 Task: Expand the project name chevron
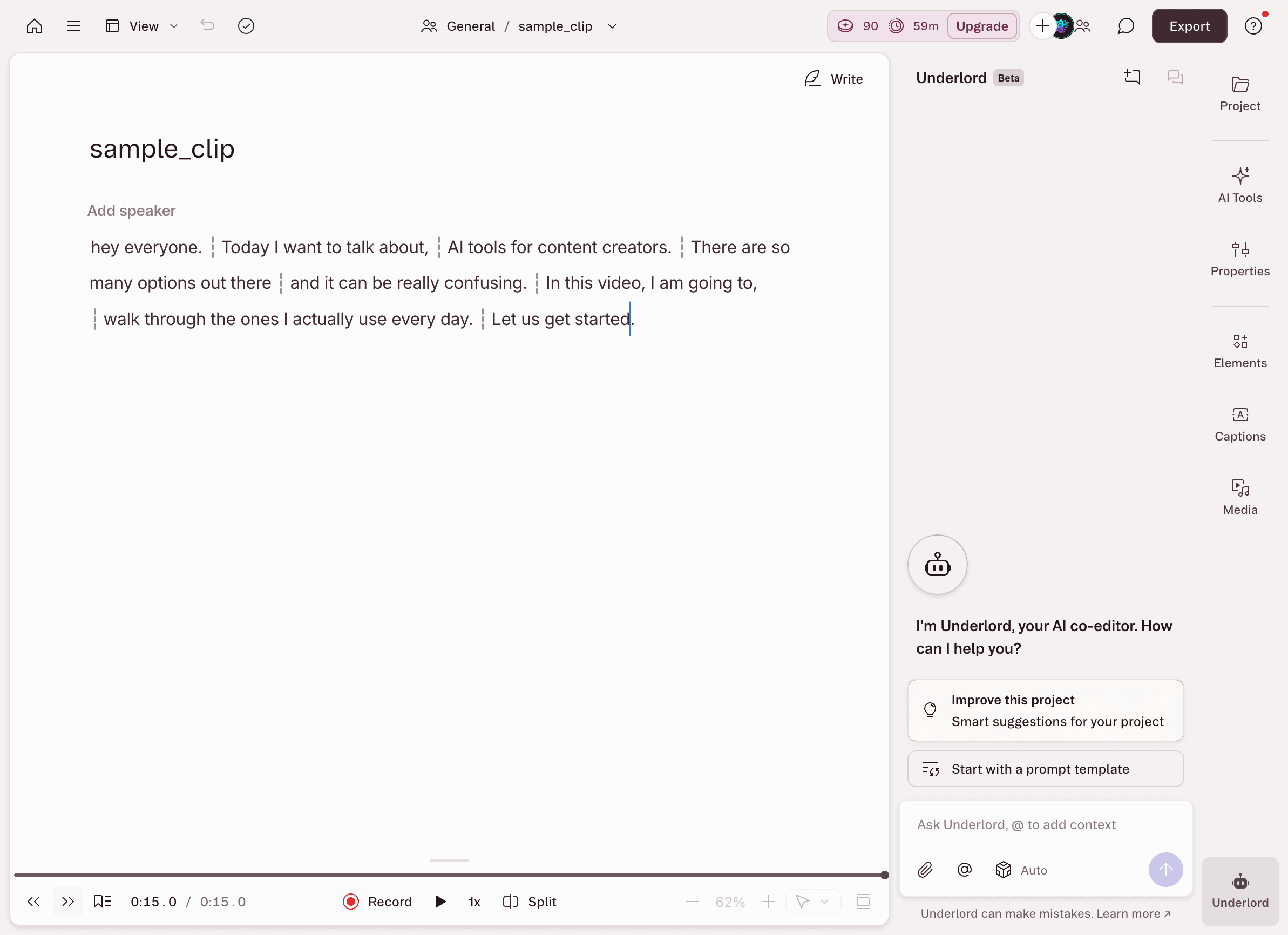pos(612,26)
